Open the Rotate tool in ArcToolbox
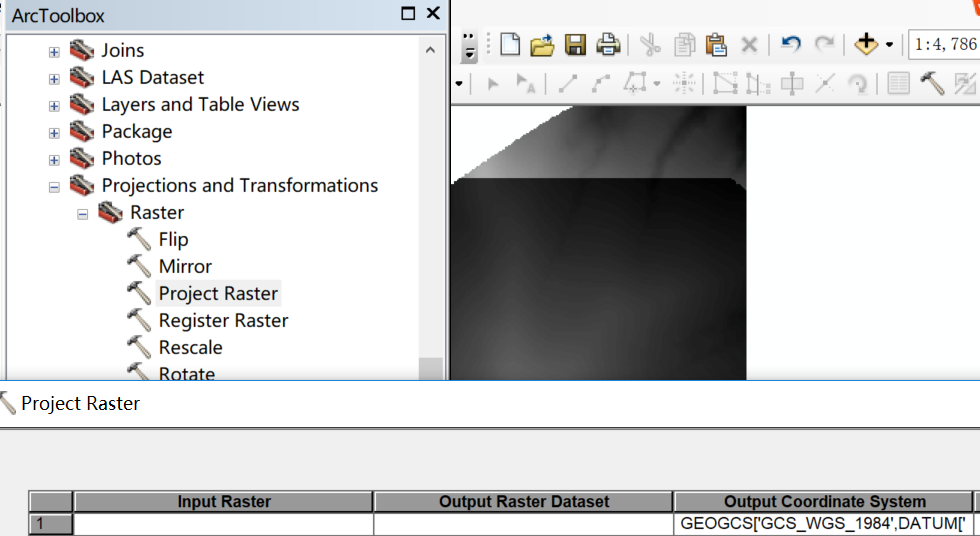The image size is (980, 536). click(186, 373)
